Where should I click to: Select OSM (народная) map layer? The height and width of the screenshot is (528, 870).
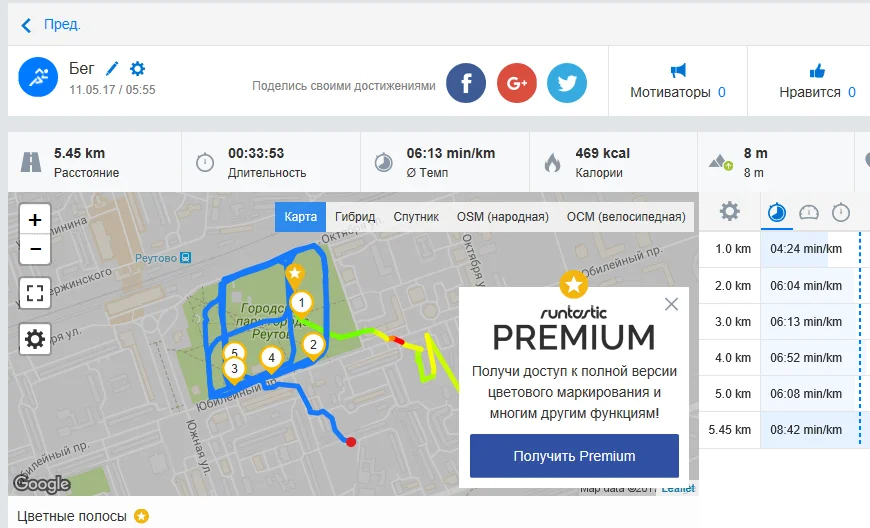(x=503, y=217)
